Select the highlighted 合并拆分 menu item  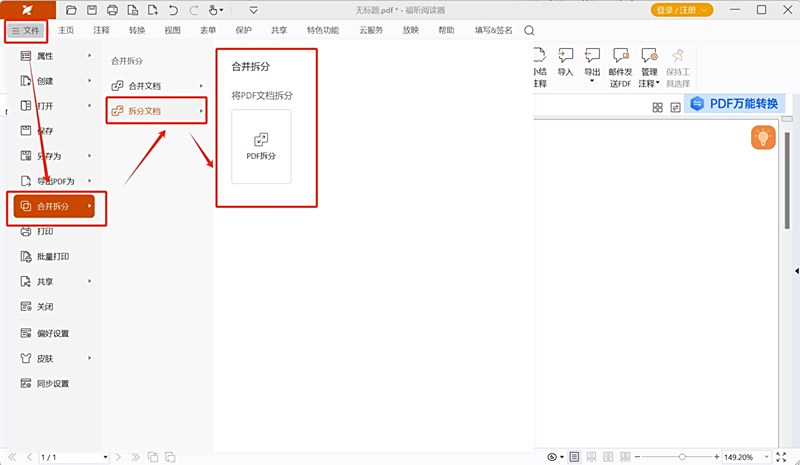tap(55, 206)
